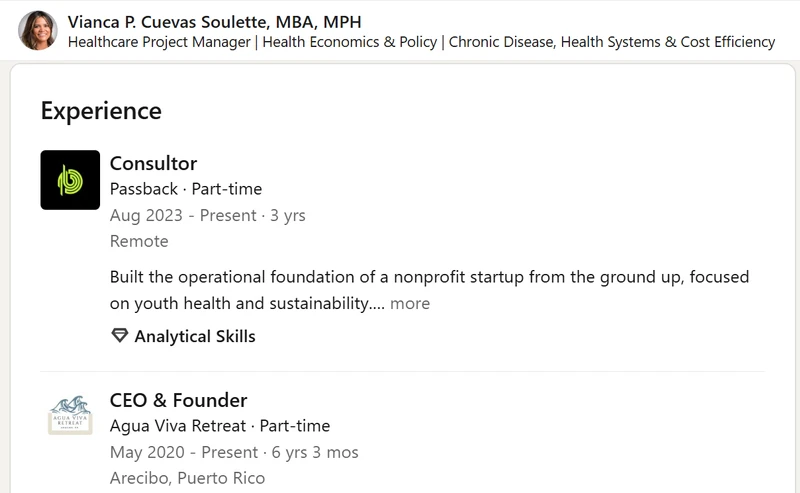
Task: Open the Analytical Skills link
Action: point(195,336)
